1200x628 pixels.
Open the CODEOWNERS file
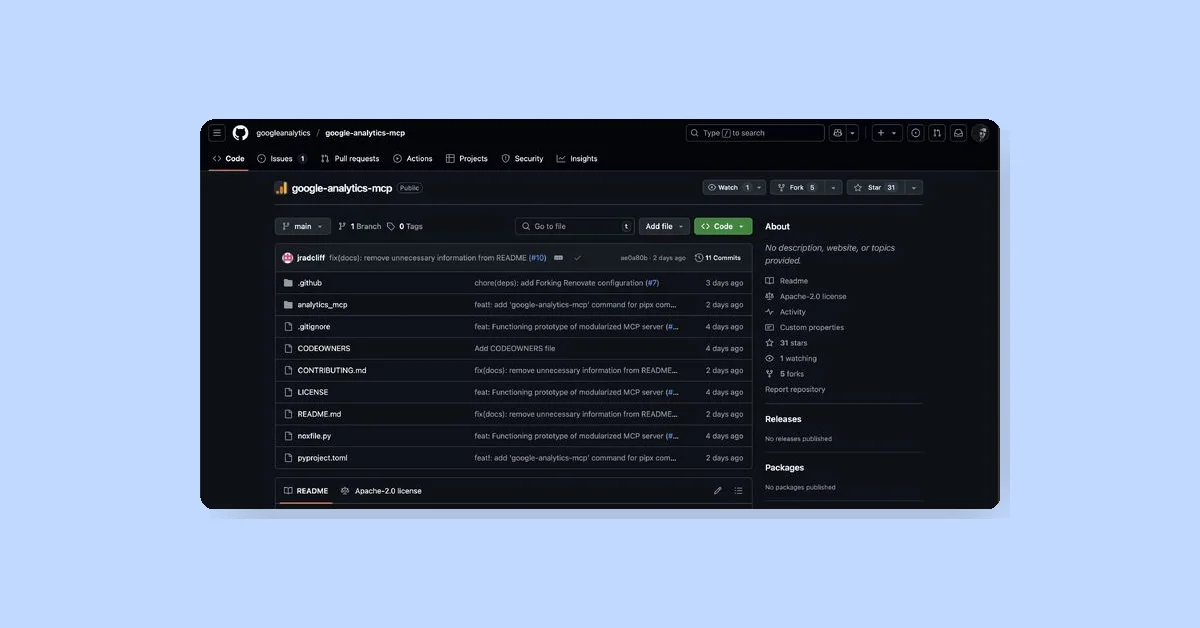(324, 349)
